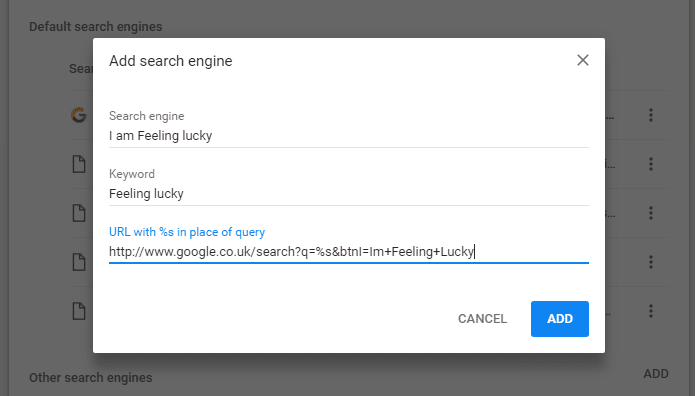Click the 'Default search engines' heading
695x396 pixels.
(x=96, y=27)
